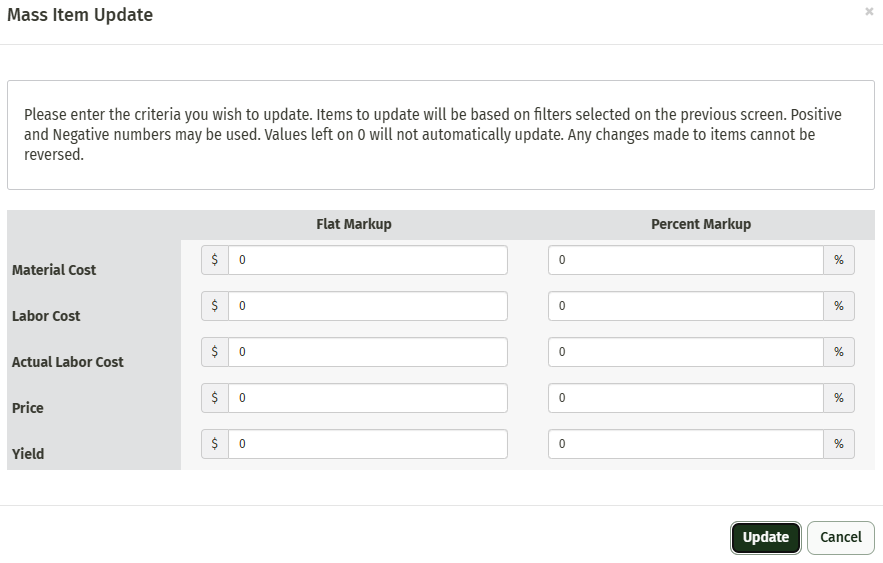883x563 pixels.
Task: Click the dollar sign beside Price
Action: (x=215, y=398)
